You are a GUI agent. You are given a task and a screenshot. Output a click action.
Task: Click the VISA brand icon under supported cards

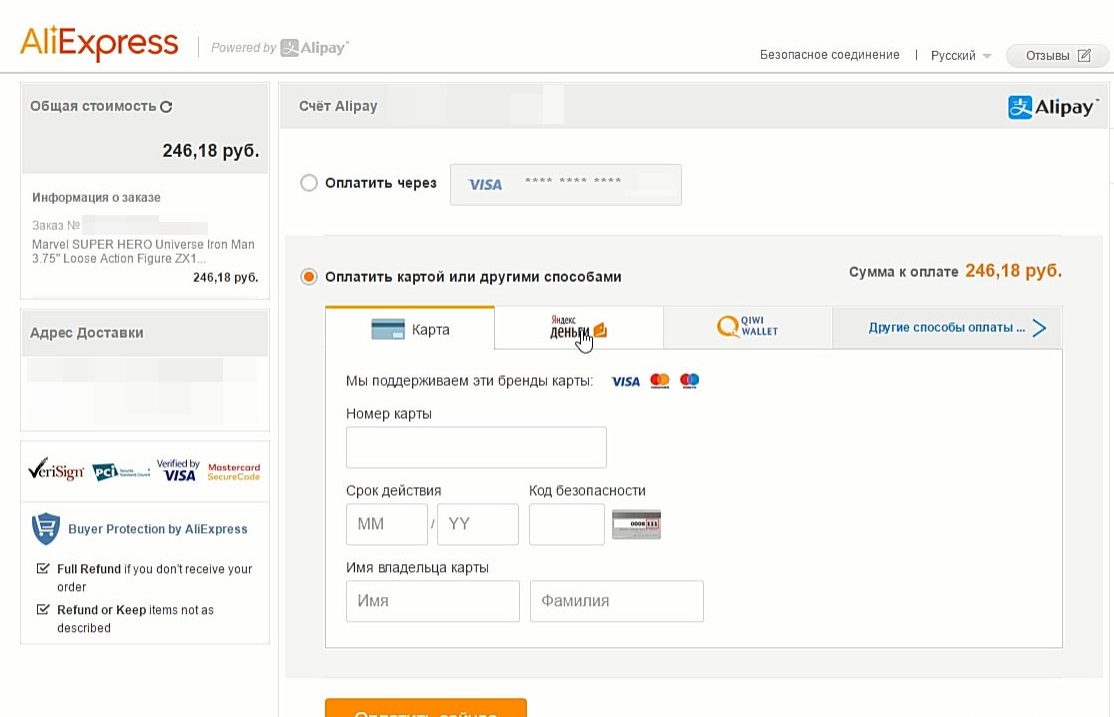(625, 382)
